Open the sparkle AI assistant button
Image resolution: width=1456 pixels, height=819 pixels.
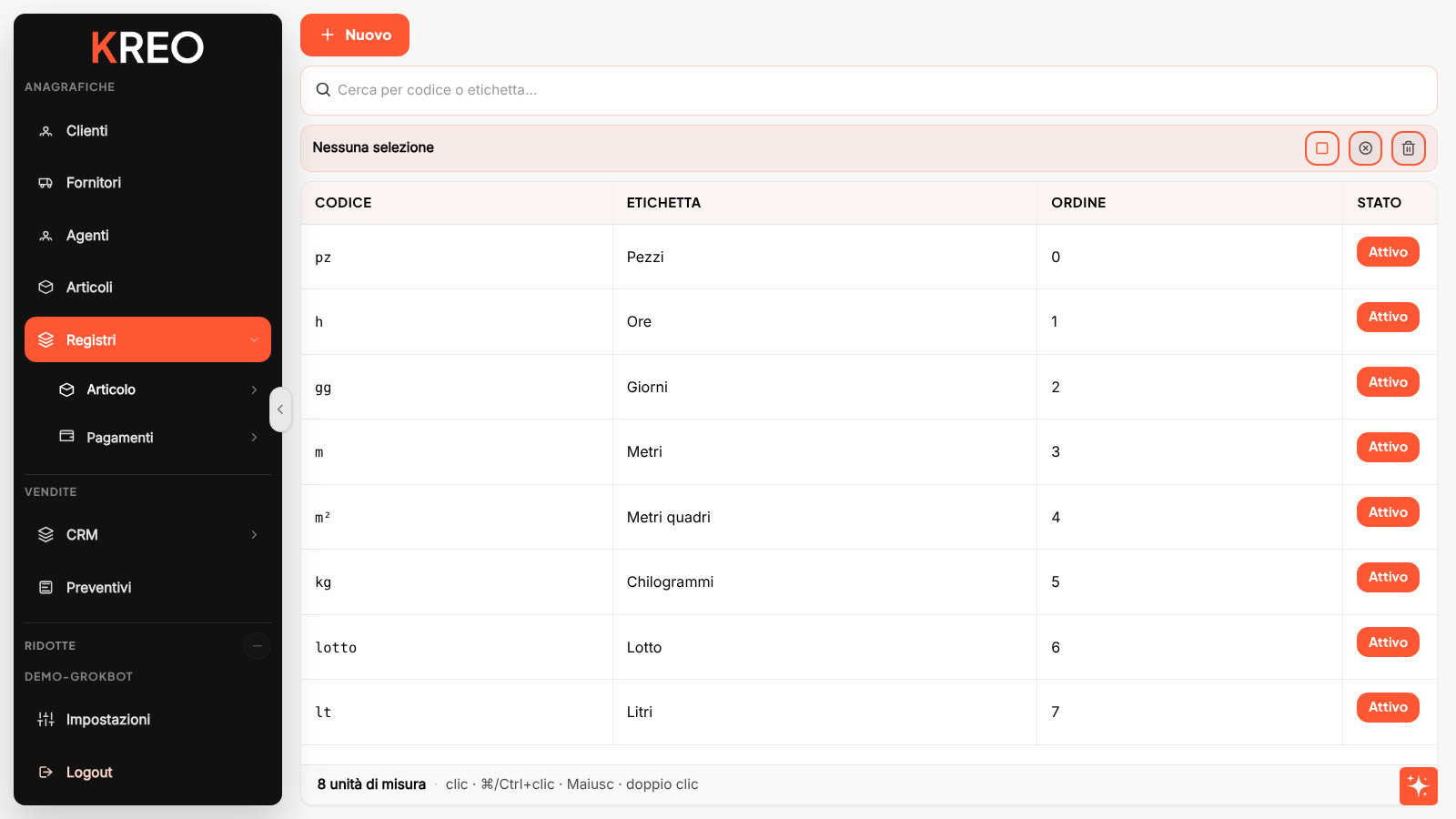(1418, 786)
